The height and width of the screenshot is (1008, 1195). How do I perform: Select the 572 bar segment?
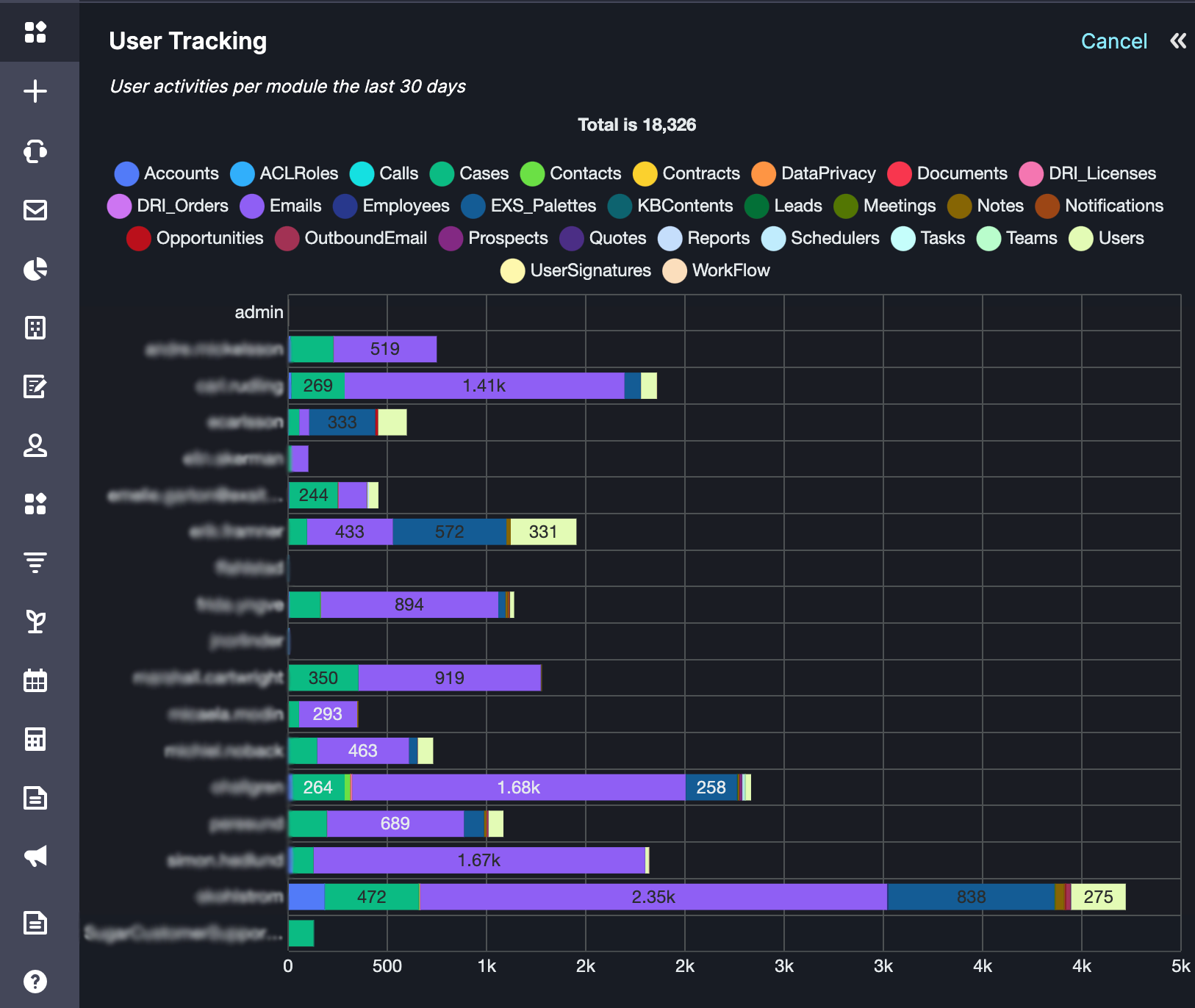click(450, 532)
